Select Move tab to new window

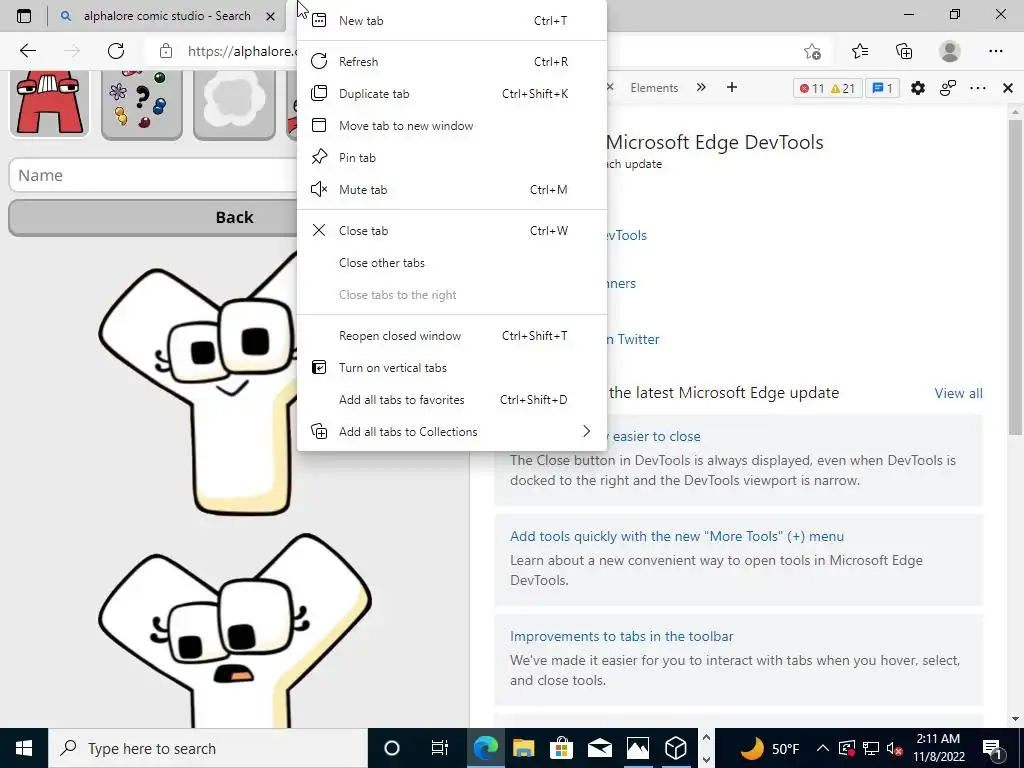452,125
